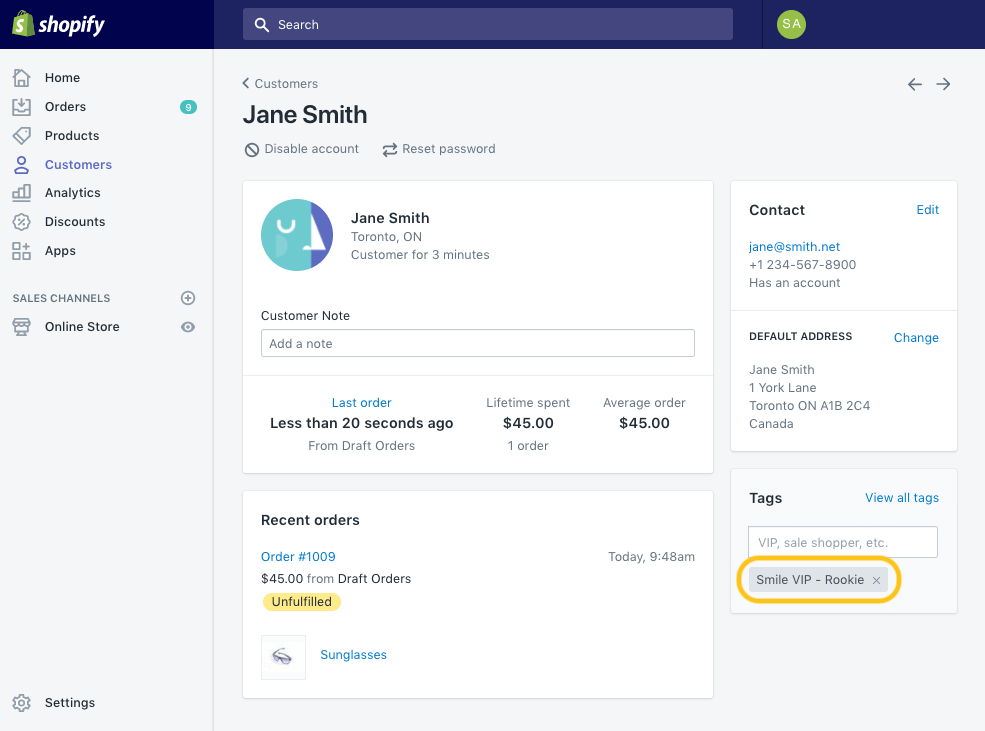Open Settings in the sidebar
The height and width of the screenshot is (731, 985).
pos(70,703)
